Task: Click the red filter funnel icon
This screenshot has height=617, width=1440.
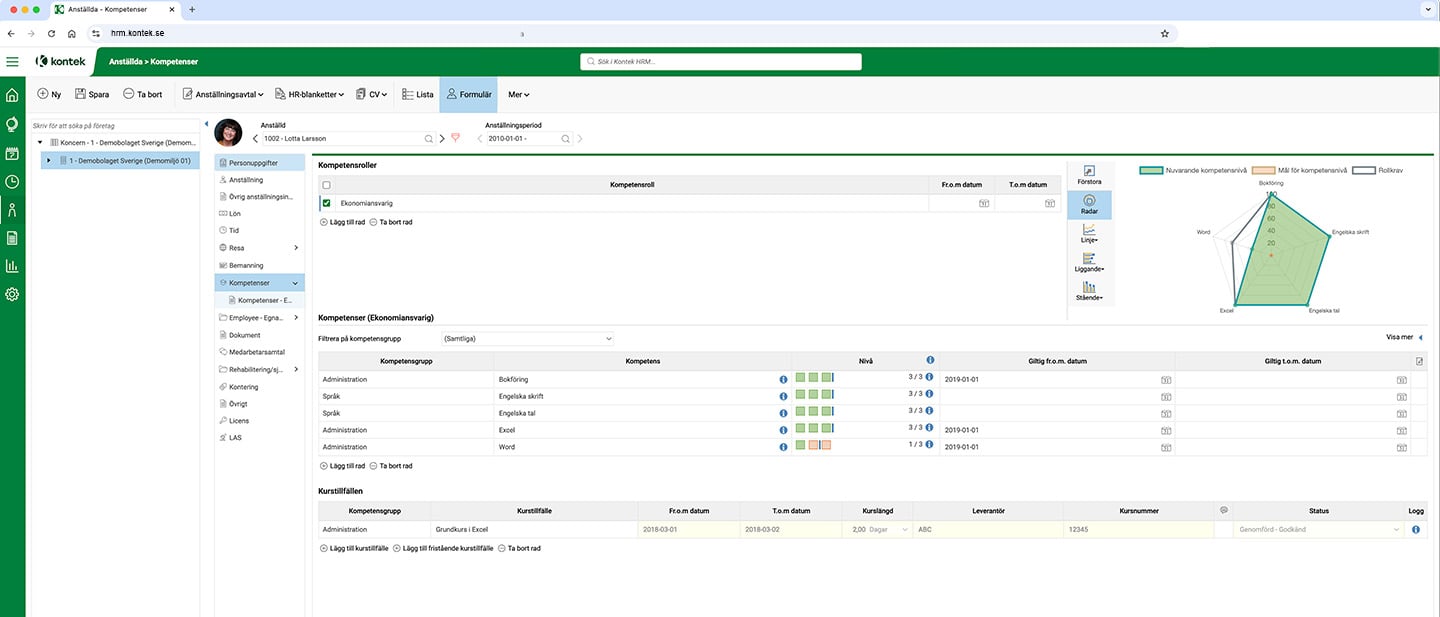Action: click(456, 138)
